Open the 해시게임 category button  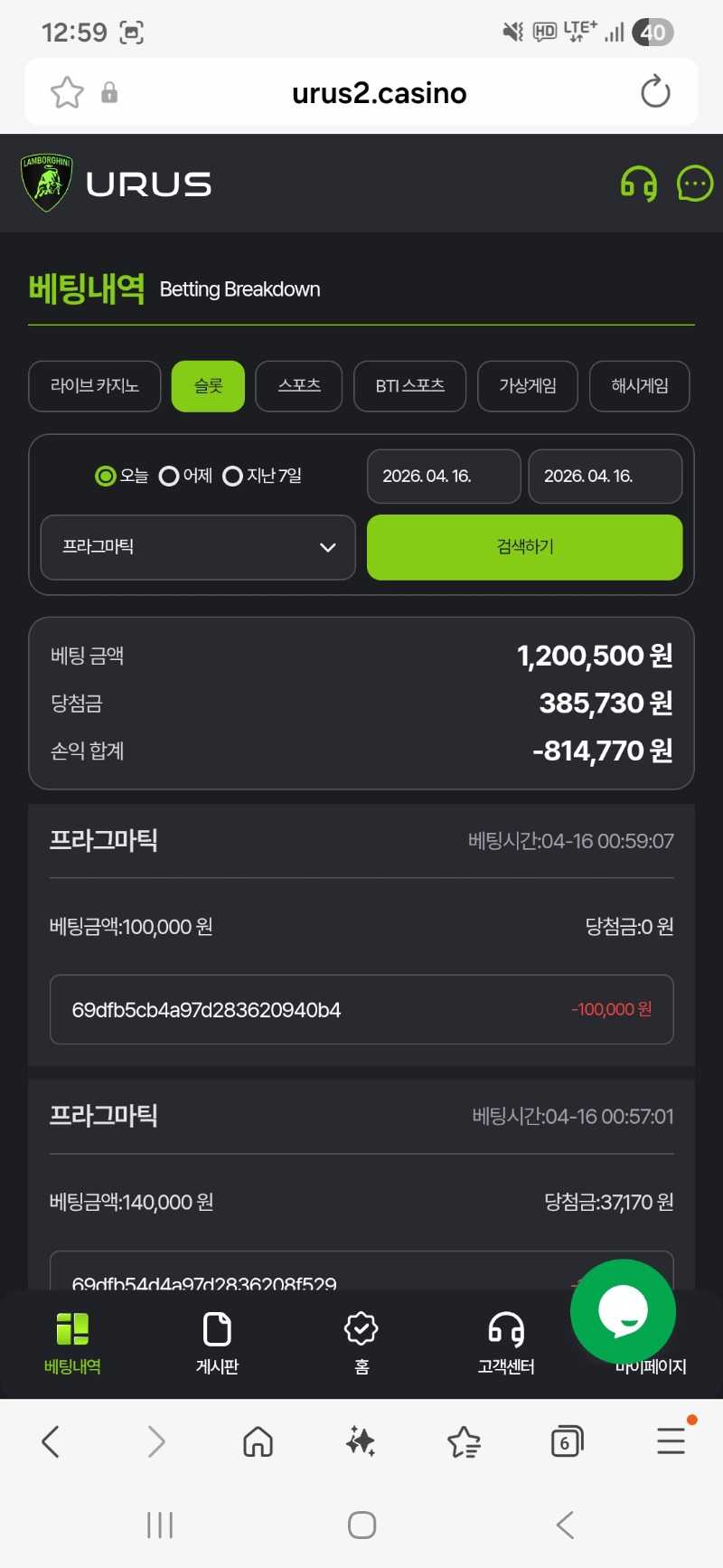pyautogui.click(x=639, y=386)
